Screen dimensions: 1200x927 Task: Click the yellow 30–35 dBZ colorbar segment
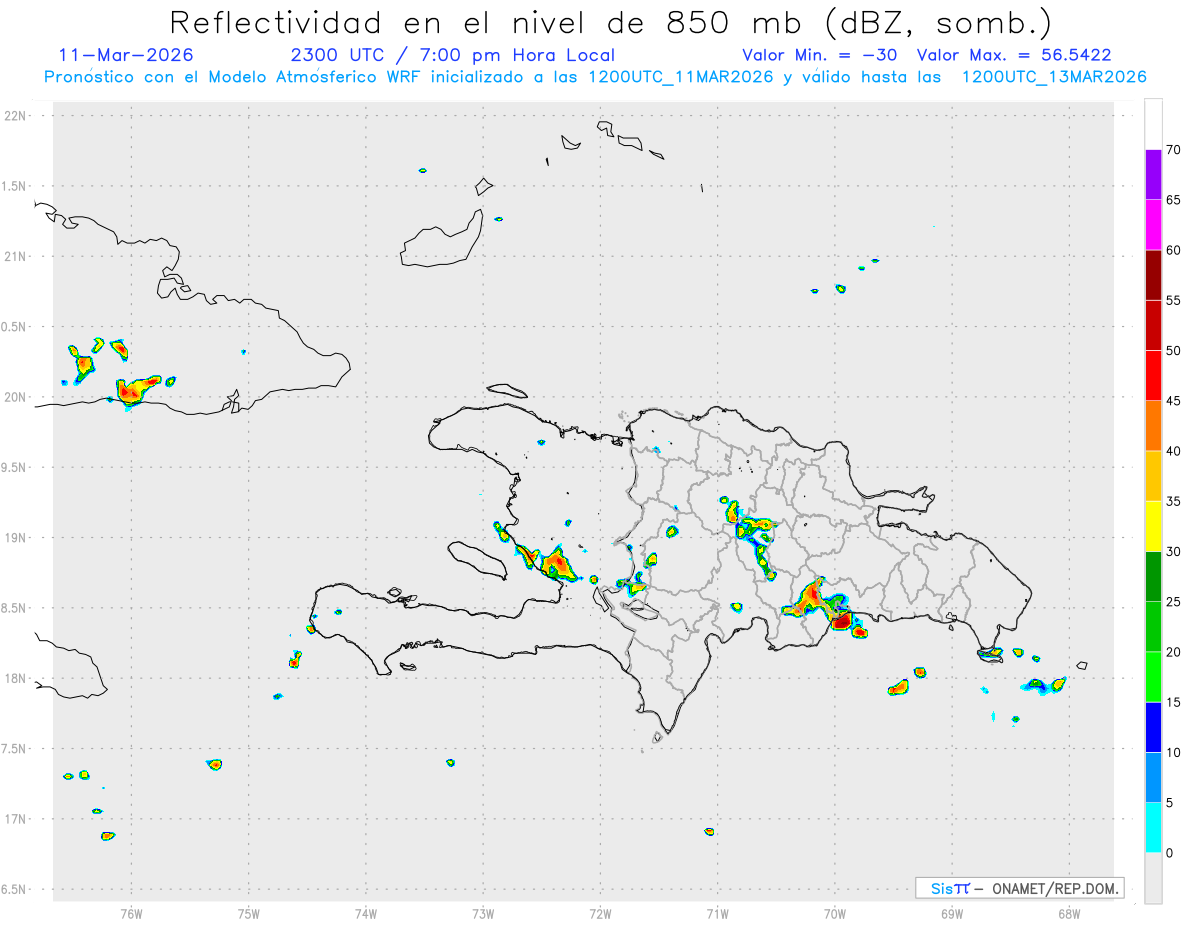pos(1153,526)
